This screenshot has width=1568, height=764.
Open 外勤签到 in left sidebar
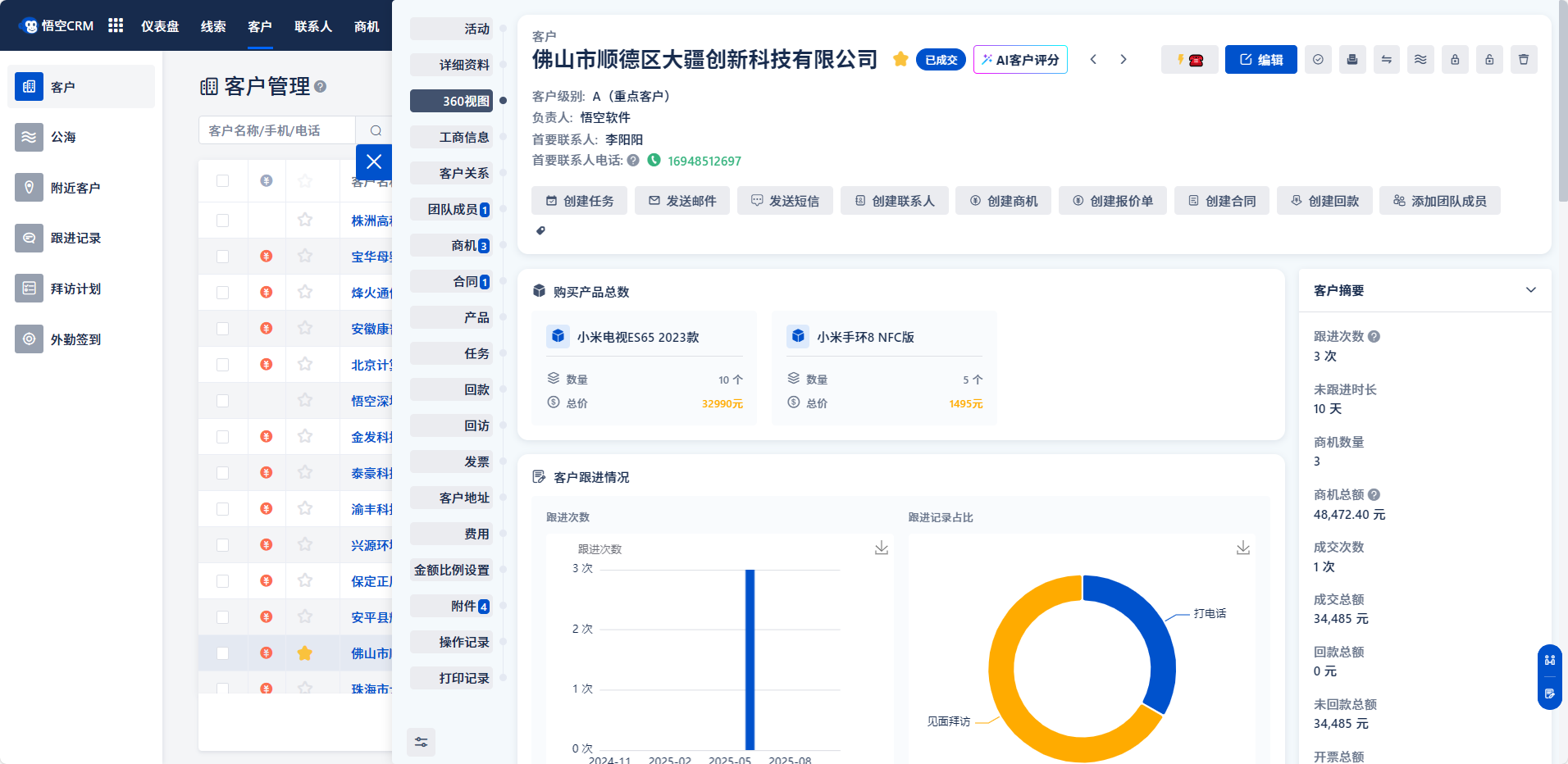81,339
